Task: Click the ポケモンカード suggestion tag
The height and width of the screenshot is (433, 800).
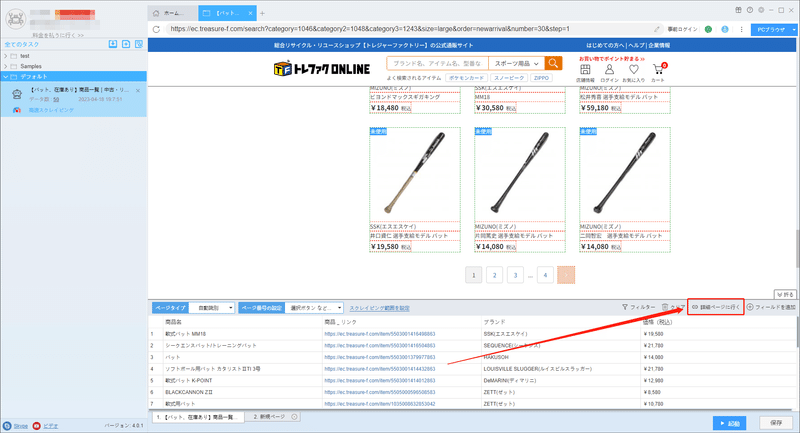Action: point(466,78)
